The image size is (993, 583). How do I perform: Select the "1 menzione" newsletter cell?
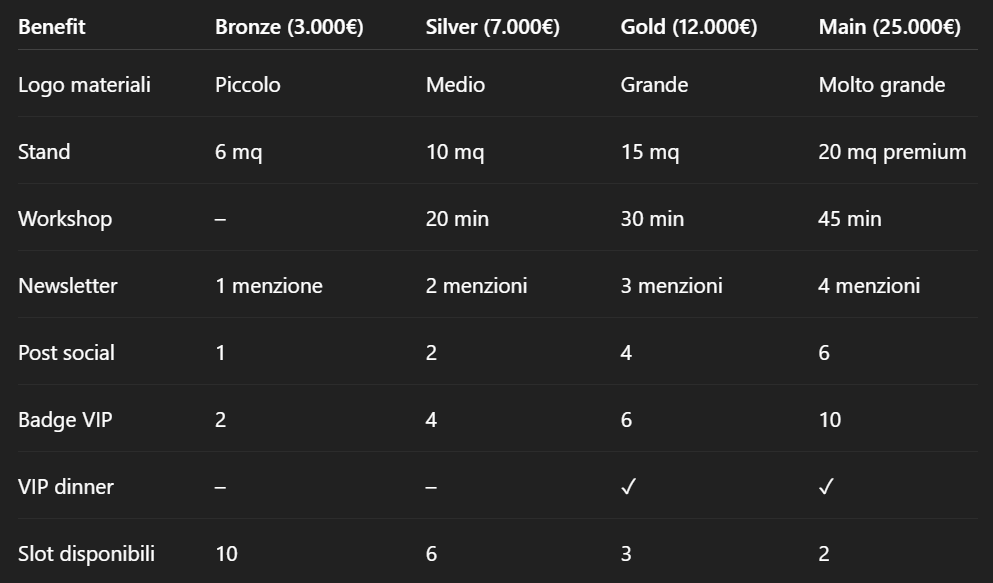269,286
